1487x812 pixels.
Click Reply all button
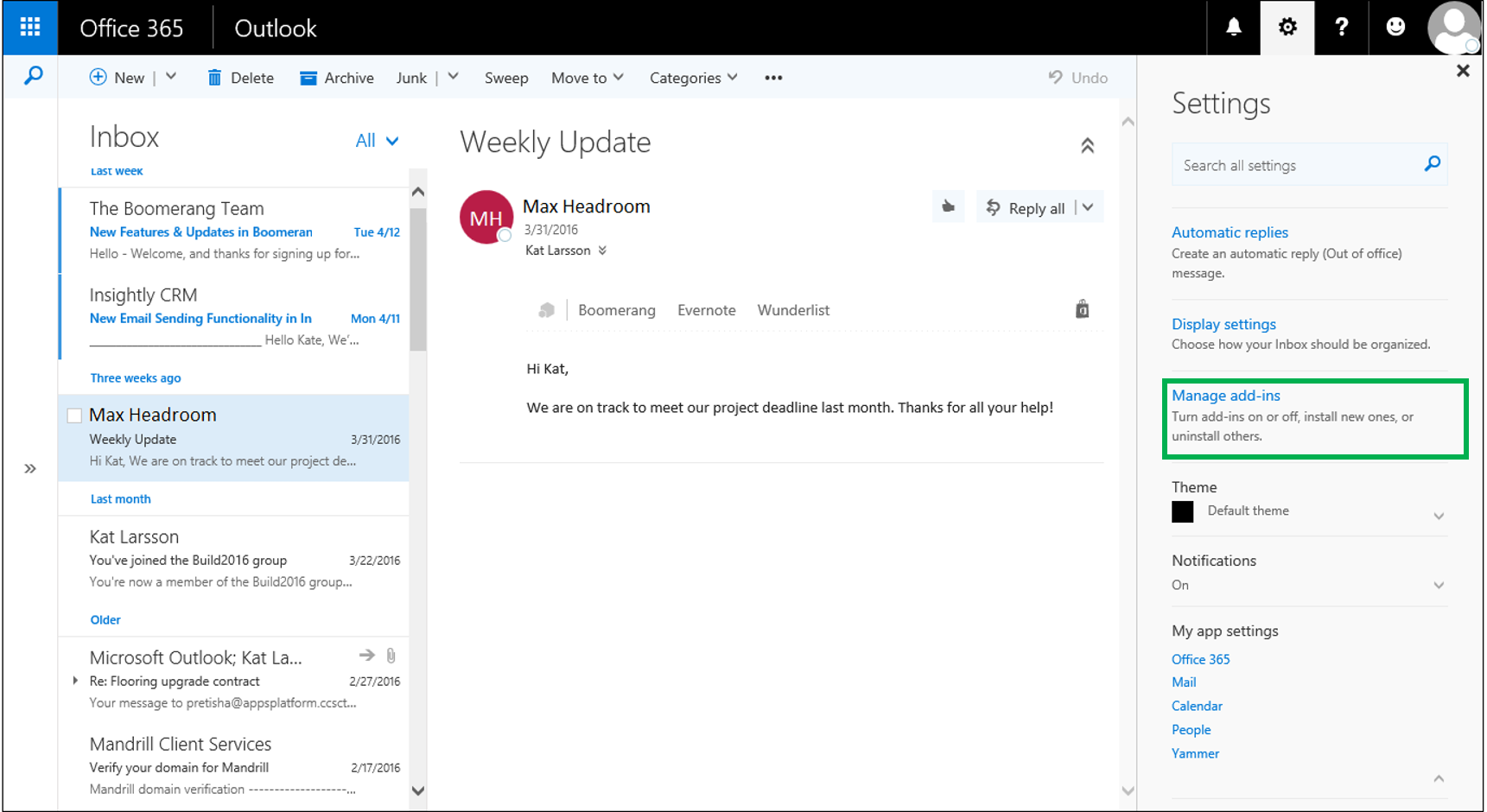1026,208
